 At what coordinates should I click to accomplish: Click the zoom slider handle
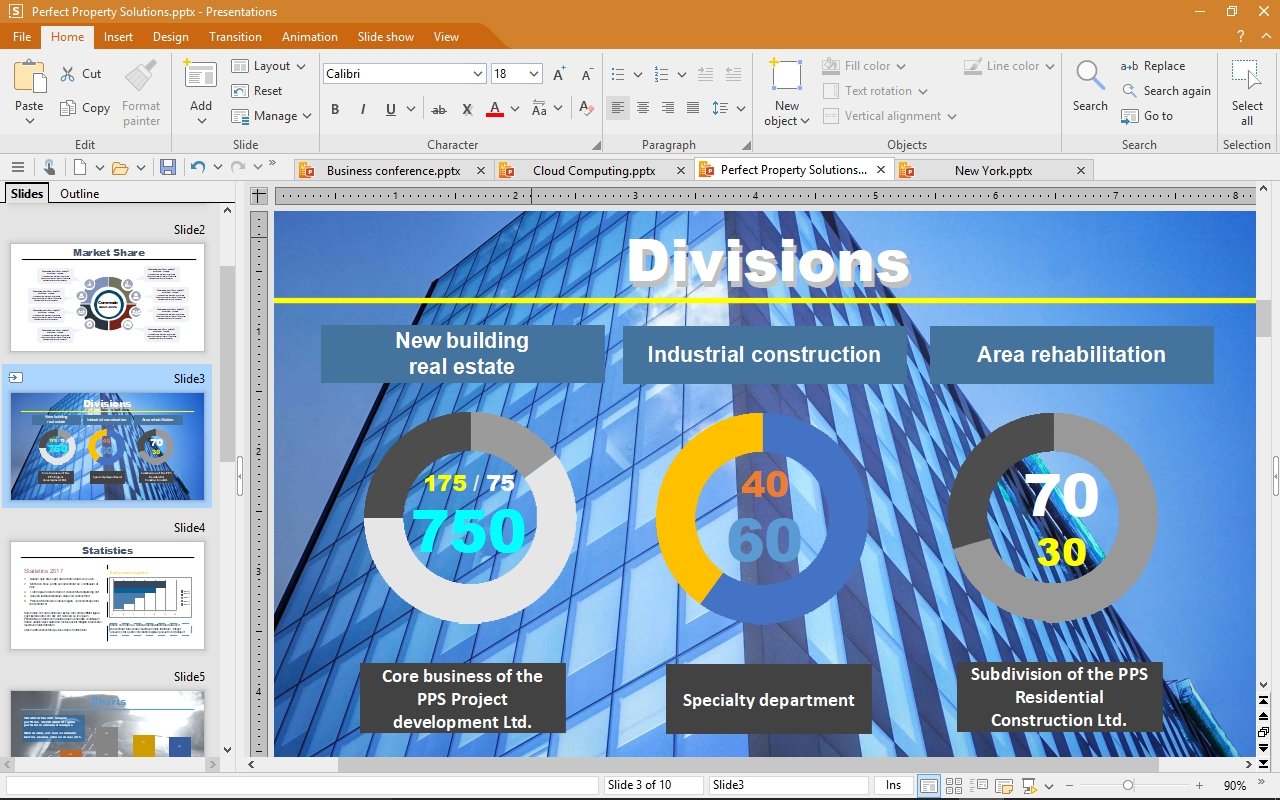point(1128,786)
